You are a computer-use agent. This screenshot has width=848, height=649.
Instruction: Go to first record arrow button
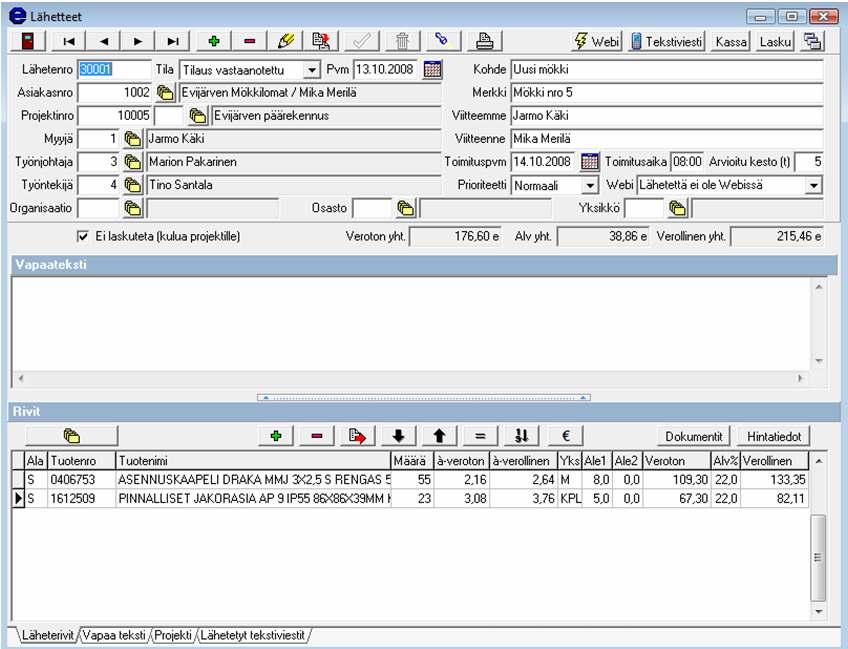coord(69,41)
